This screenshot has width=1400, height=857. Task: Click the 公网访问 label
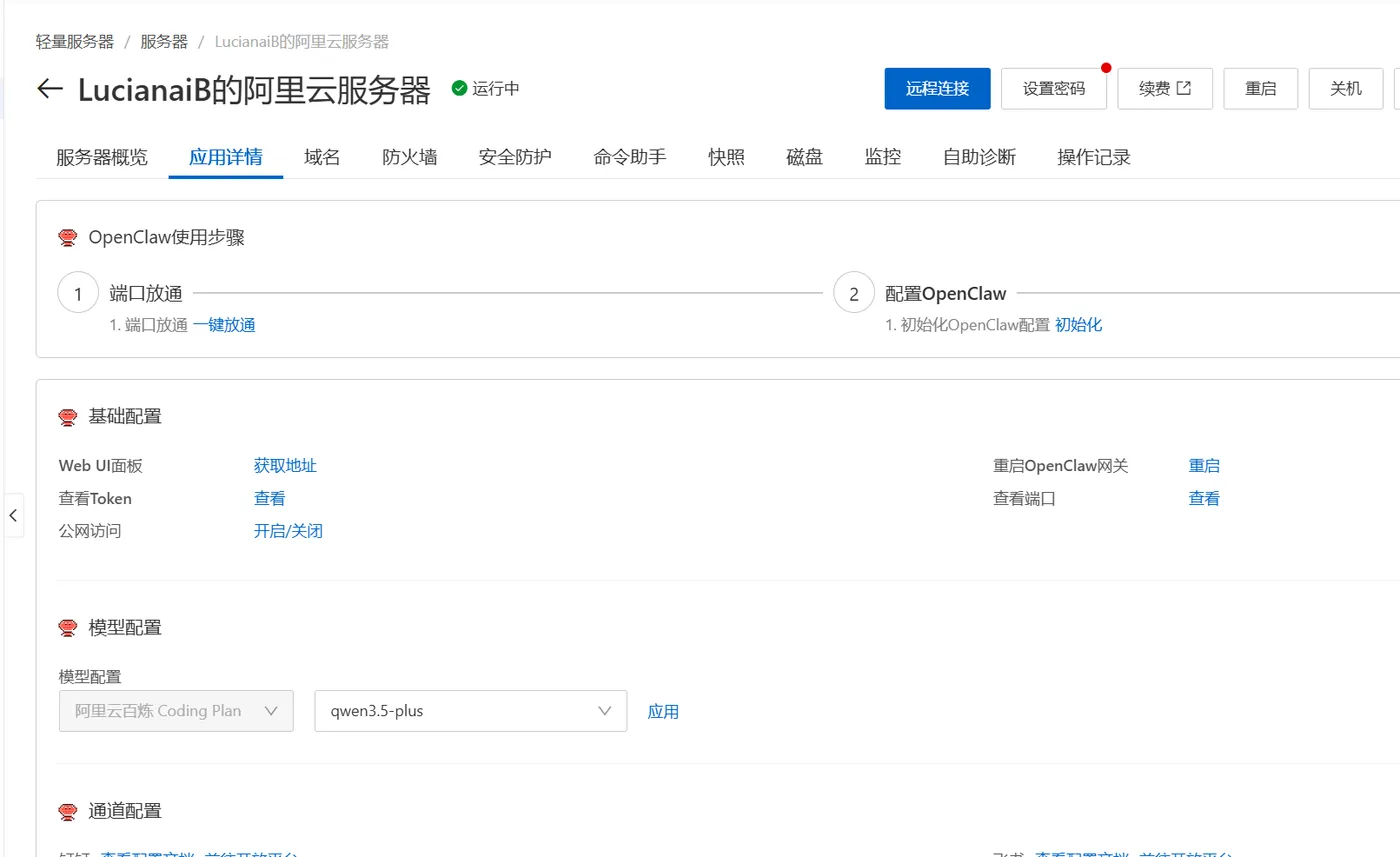click(90, 531)
